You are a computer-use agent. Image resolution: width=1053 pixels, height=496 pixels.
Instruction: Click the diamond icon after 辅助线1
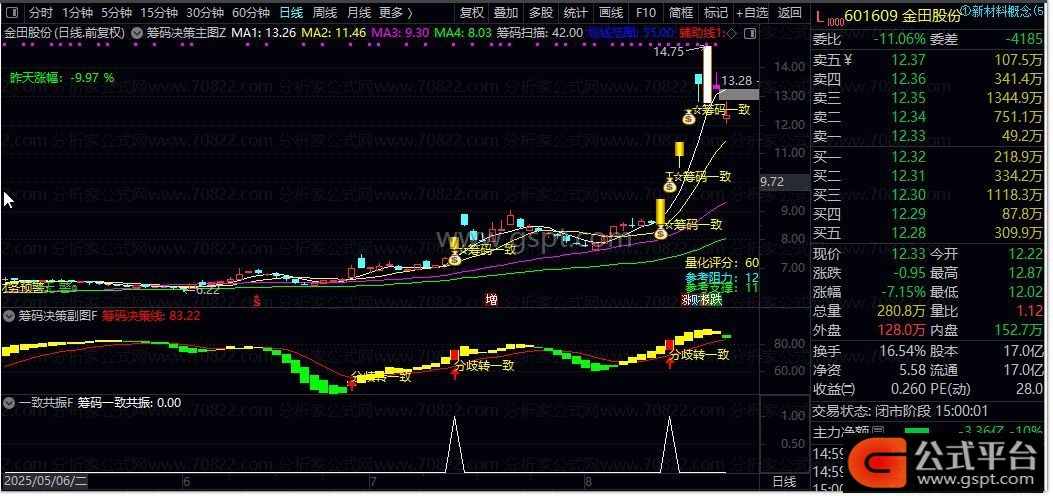pos(731,32)
